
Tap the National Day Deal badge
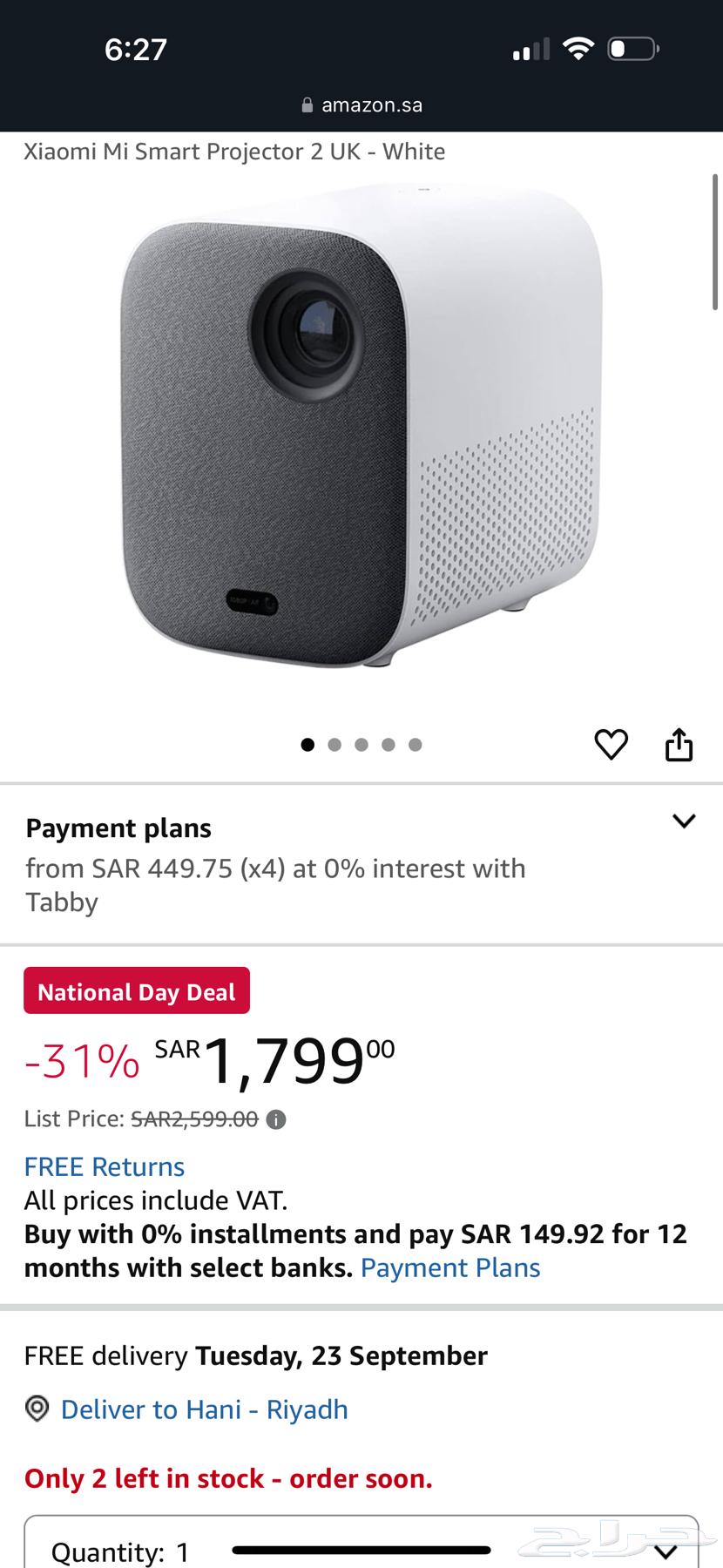137,991
